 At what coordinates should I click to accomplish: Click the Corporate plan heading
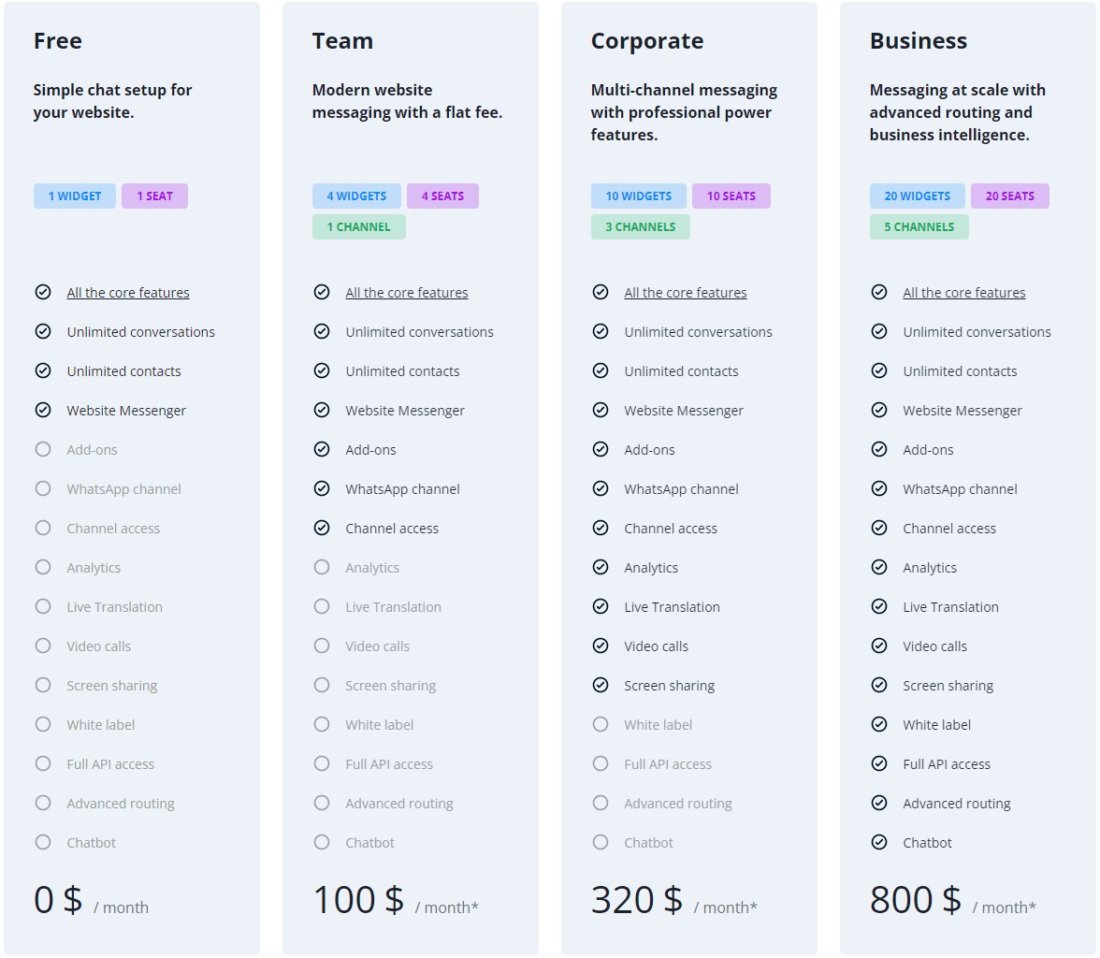(647, 40)
